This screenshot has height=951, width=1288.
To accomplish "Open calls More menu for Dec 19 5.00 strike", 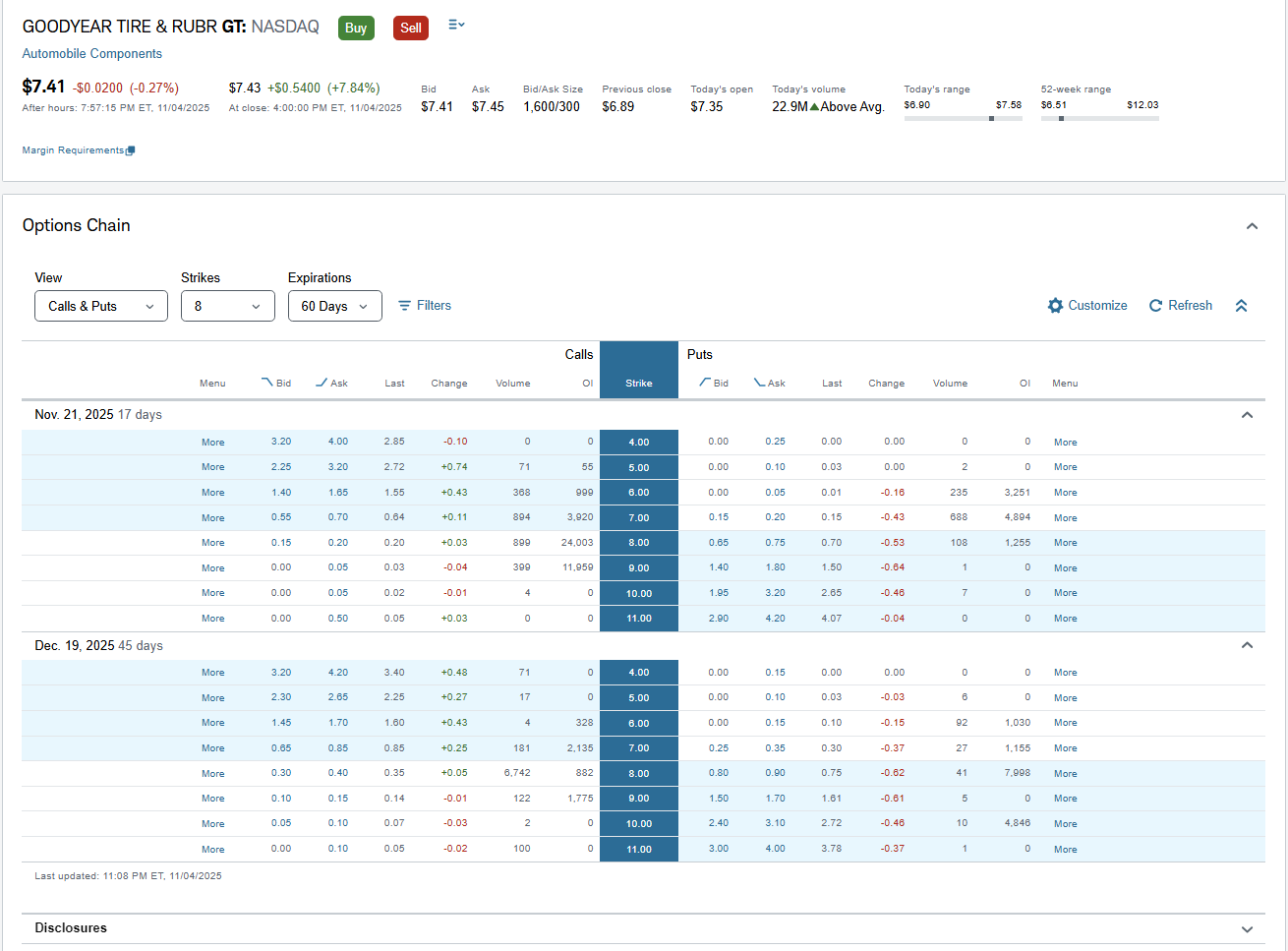I will (213, 698).
